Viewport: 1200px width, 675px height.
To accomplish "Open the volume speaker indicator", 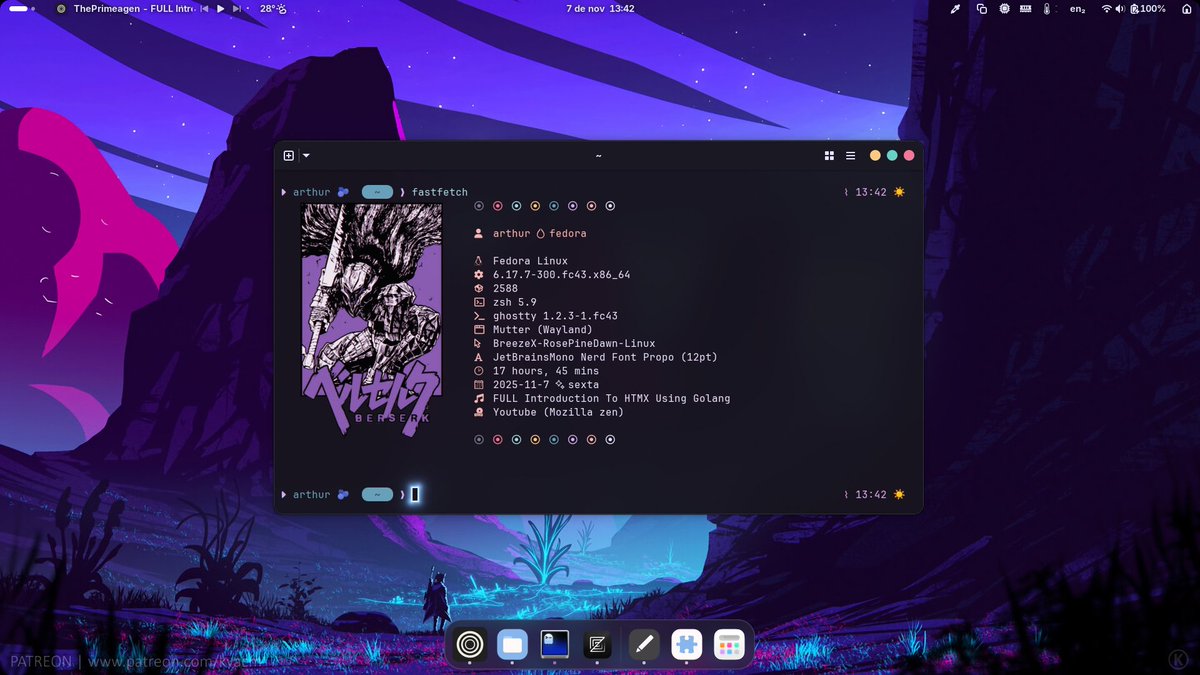I will coord(1121,8).
